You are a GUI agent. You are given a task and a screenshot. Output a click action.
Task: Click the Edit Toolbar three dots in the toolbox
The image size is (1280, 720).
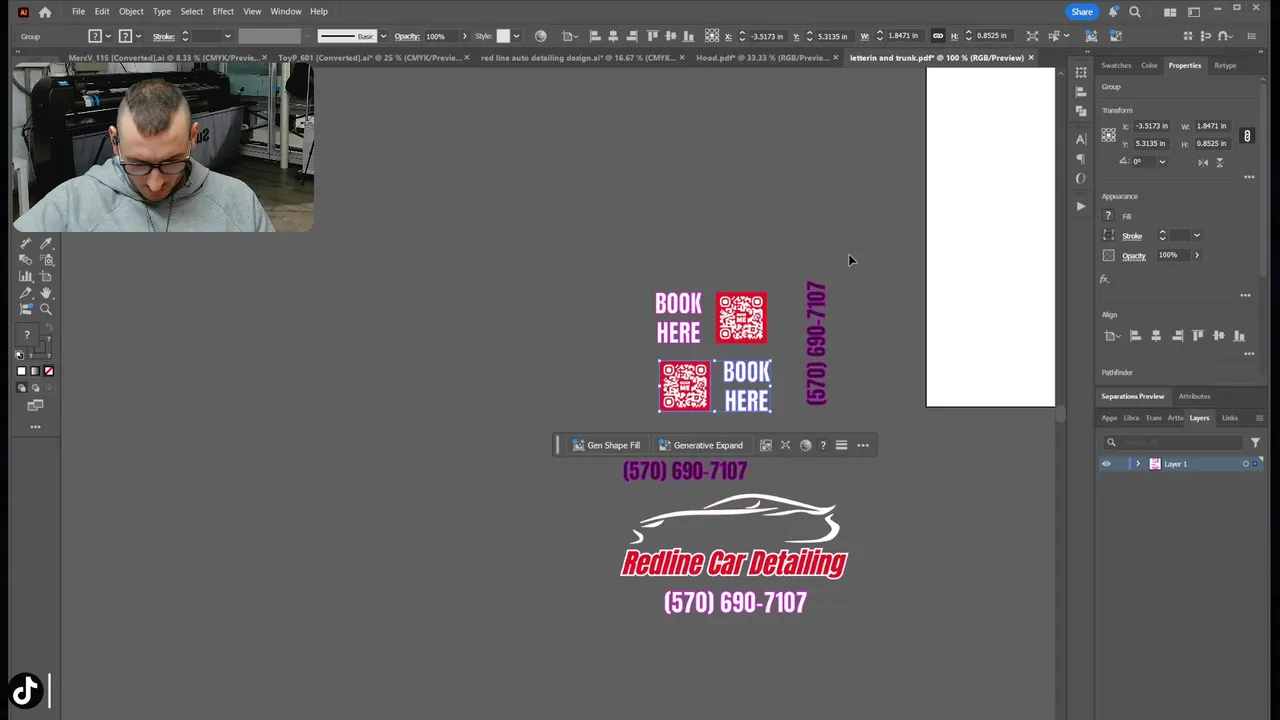tap(35, 427)
